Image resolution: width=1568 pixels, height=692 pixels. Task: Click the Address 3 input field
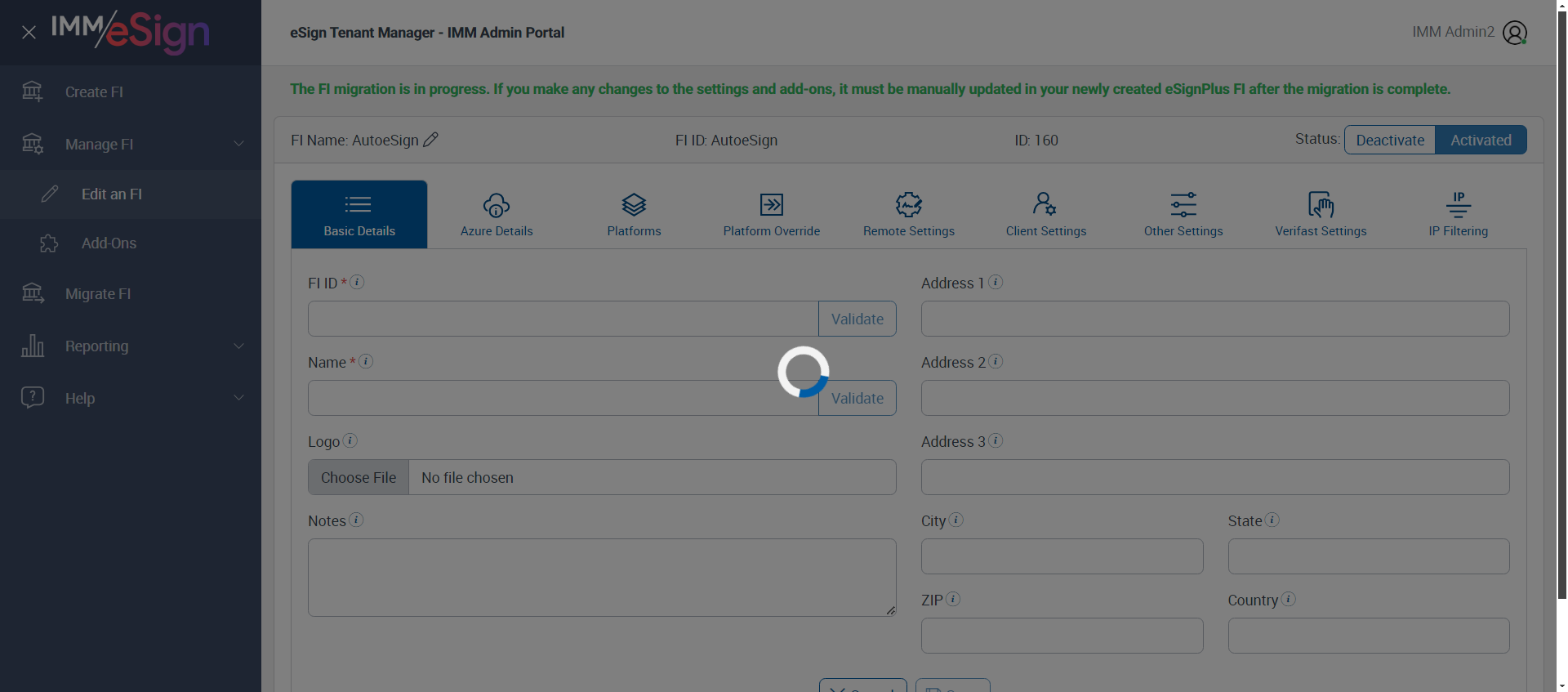pos(1215,477)
